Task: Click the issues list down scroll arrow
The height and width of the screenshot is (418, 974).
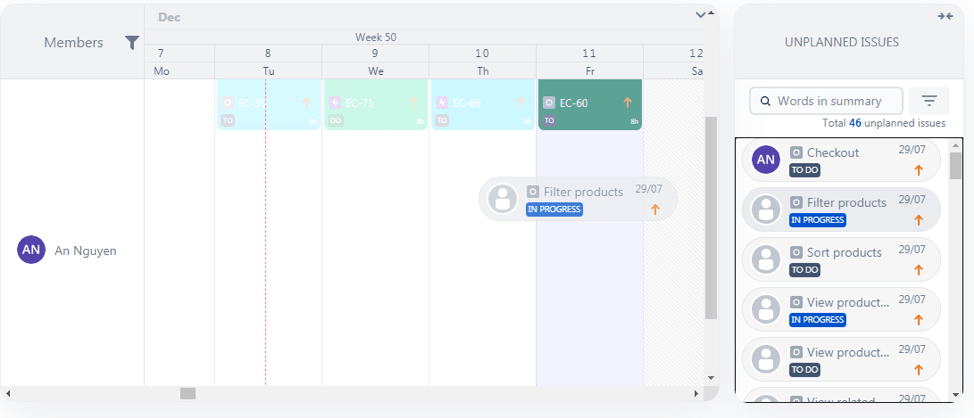Action: click(x=955, y=395)
